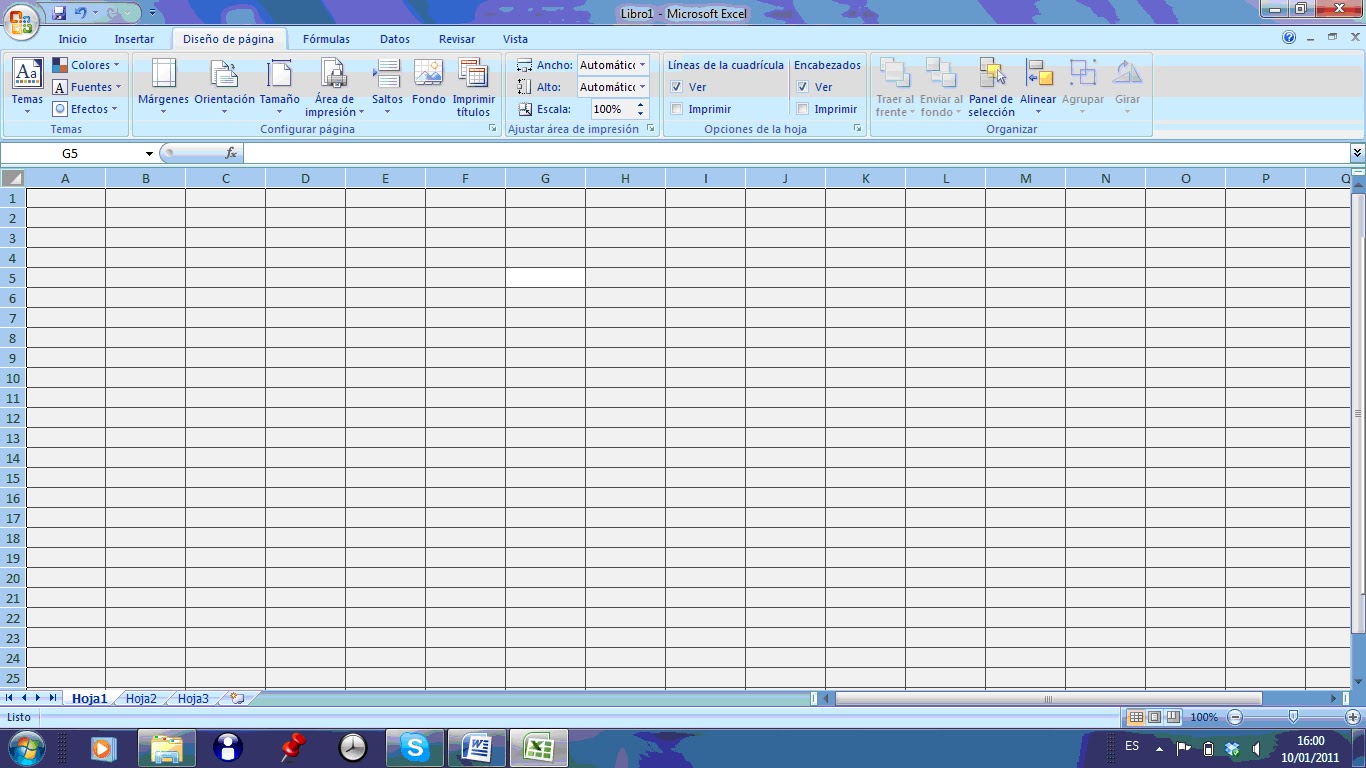
Task: Open the Fuentes theme fonts dropdown
Action: 86,87
